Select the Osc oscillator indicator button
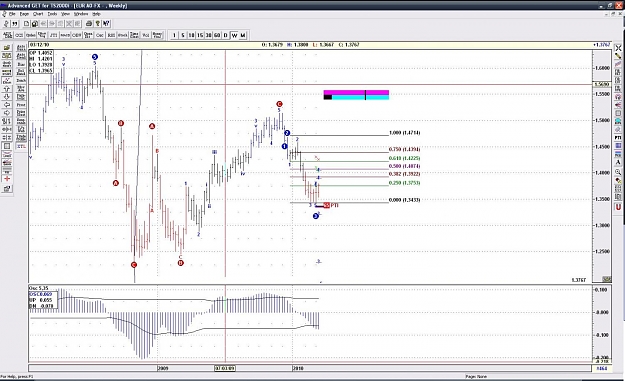 tap(100, 35)
